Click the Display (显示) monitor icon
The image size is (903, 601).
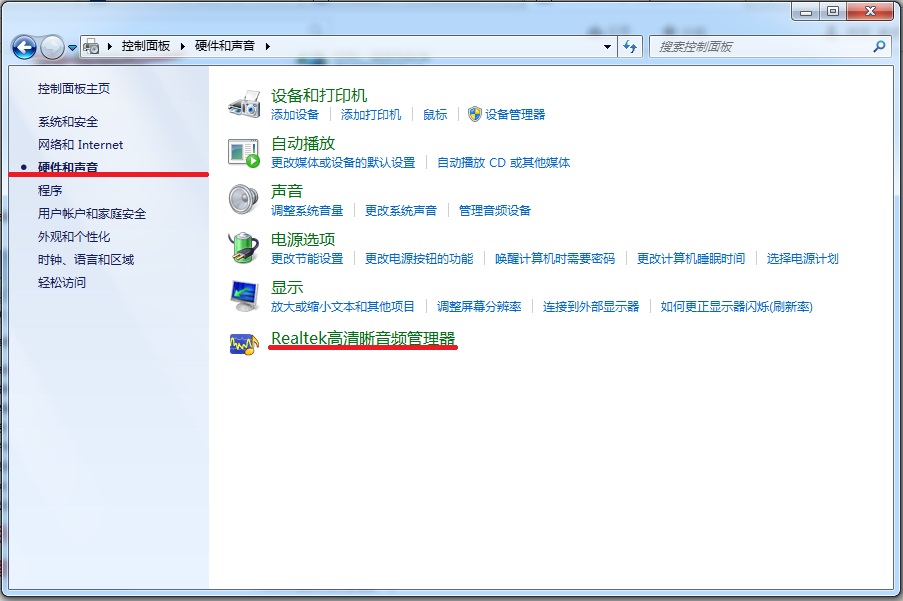click(x=244, y=294)
